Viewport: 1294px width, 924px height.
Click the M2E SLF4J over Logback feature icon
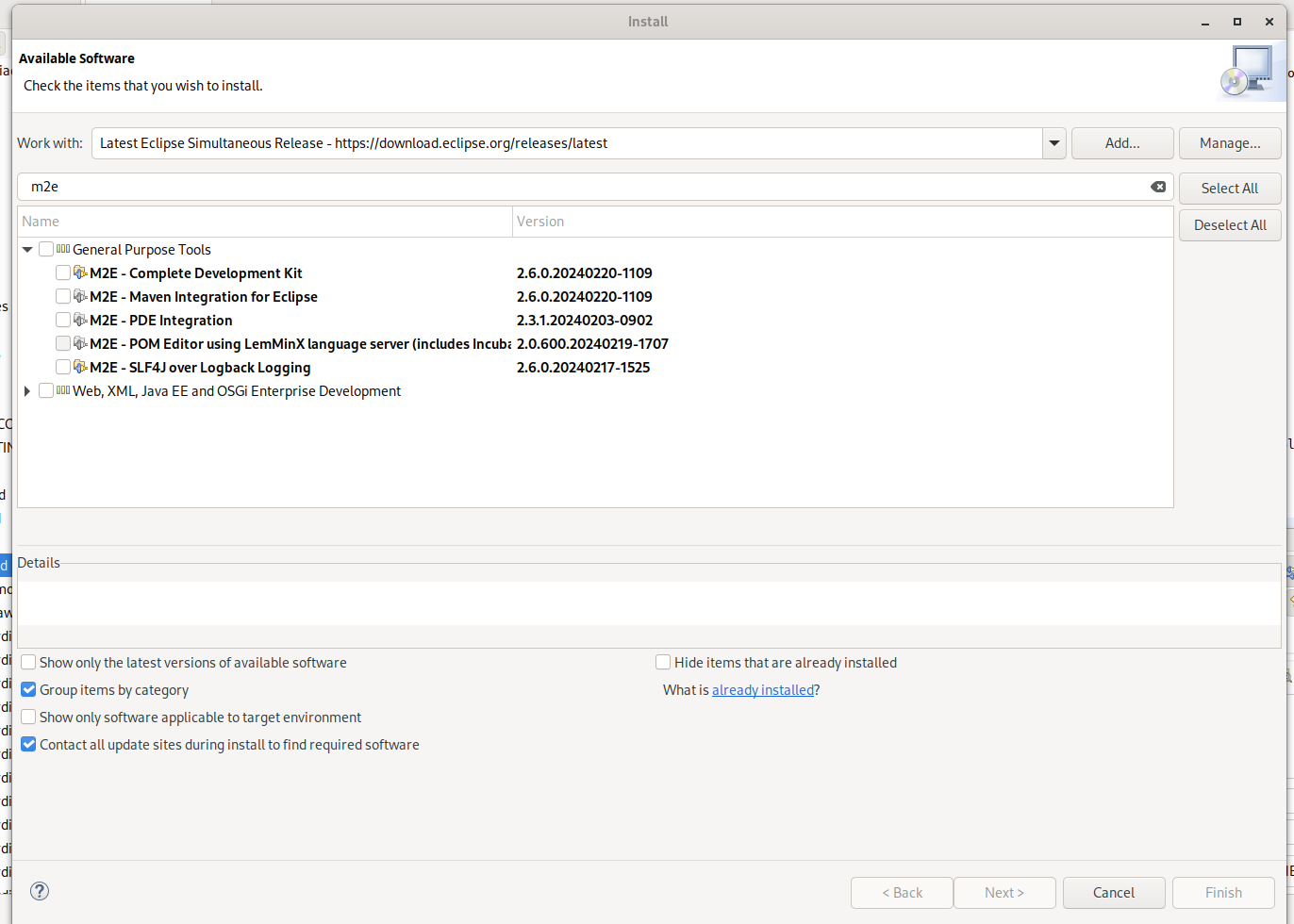click(x=80, y=367)
